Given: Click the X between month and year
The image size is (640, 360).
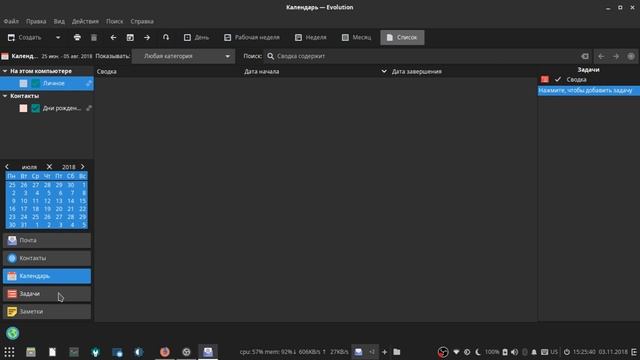Looking at the screenshot, I should pyautogui.click(x=49, y=167).
